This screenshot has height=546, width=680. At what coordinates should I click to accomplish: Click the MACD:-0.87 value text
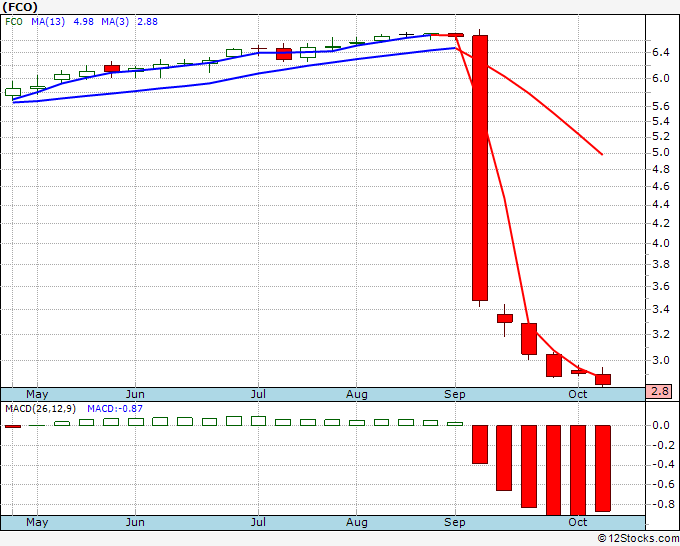click(115, 409)
